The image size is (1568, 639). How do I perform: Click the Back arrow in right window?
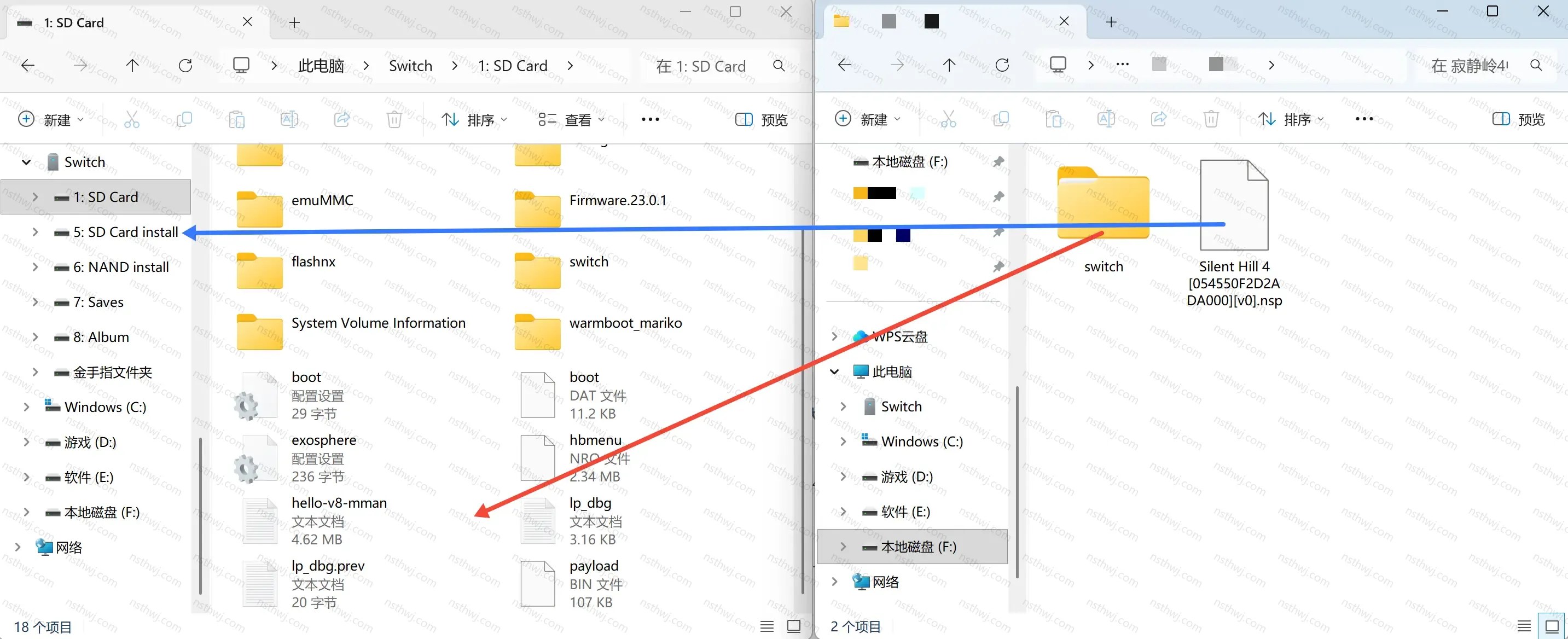pos(845,65)
